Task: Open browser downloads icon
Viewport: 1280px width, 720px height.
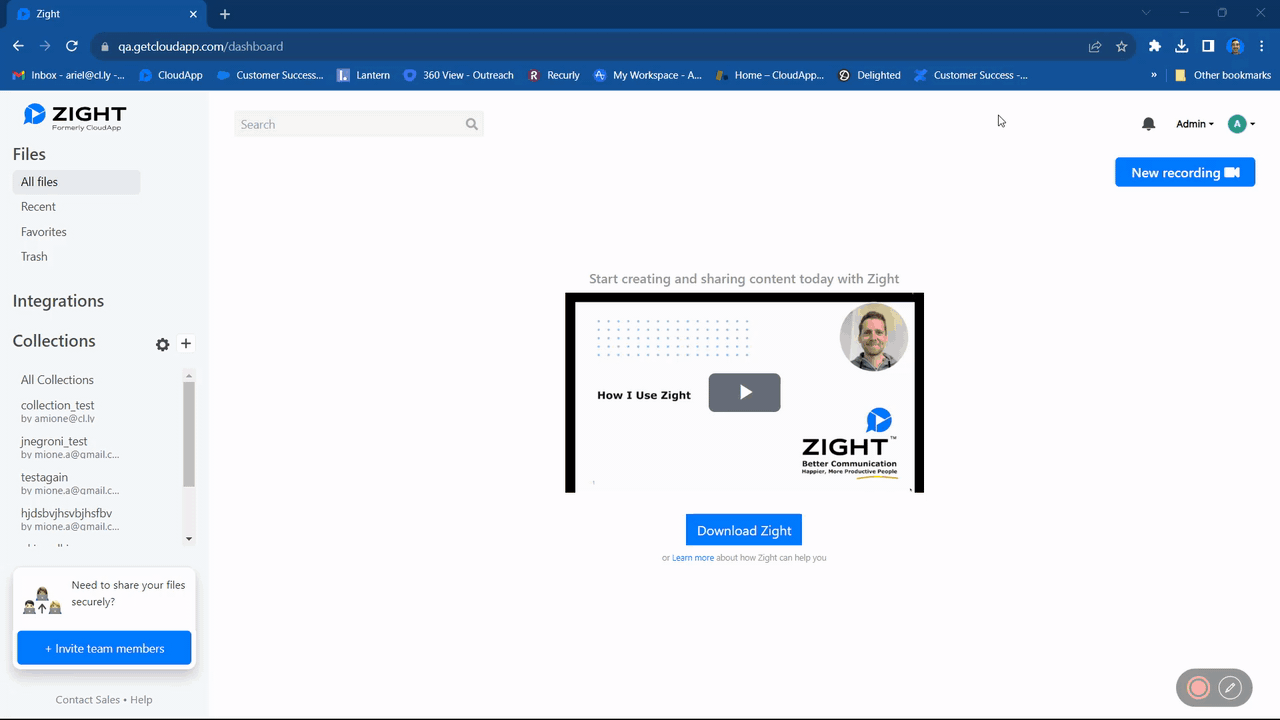Action: [1182, 46]
